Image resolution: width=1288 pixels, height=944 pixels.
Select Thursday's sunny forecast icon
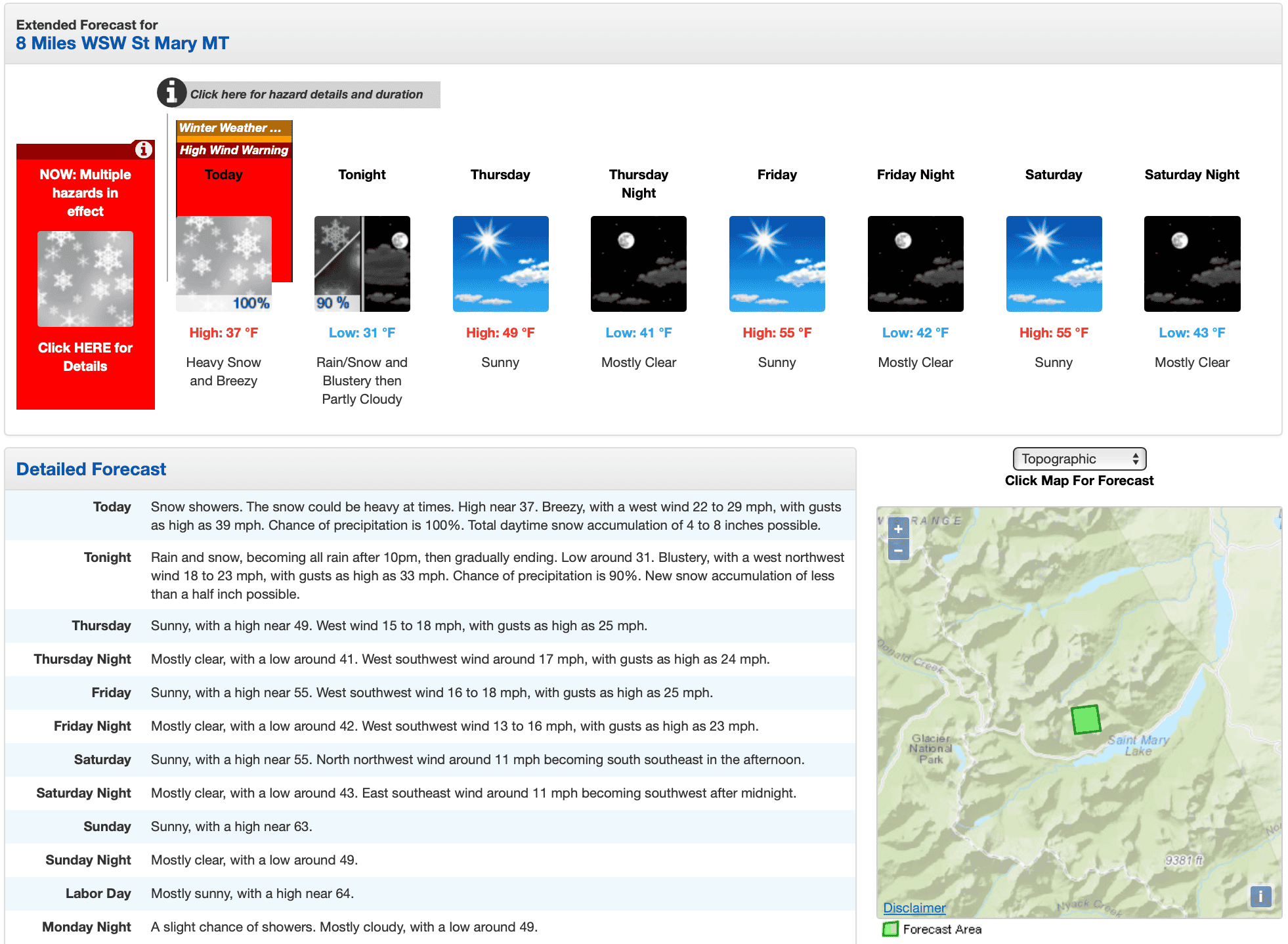(x=501, y=264)
